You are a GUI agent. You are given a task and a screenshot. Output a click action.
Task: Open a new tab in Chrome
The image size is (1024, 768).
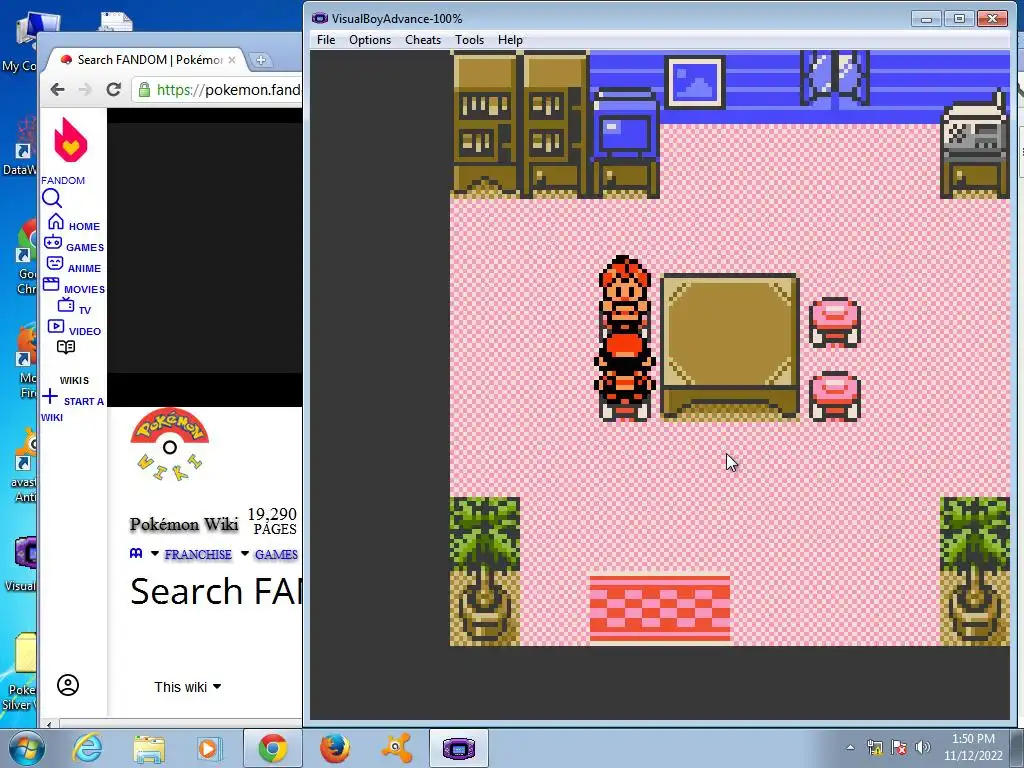[261, 60]
